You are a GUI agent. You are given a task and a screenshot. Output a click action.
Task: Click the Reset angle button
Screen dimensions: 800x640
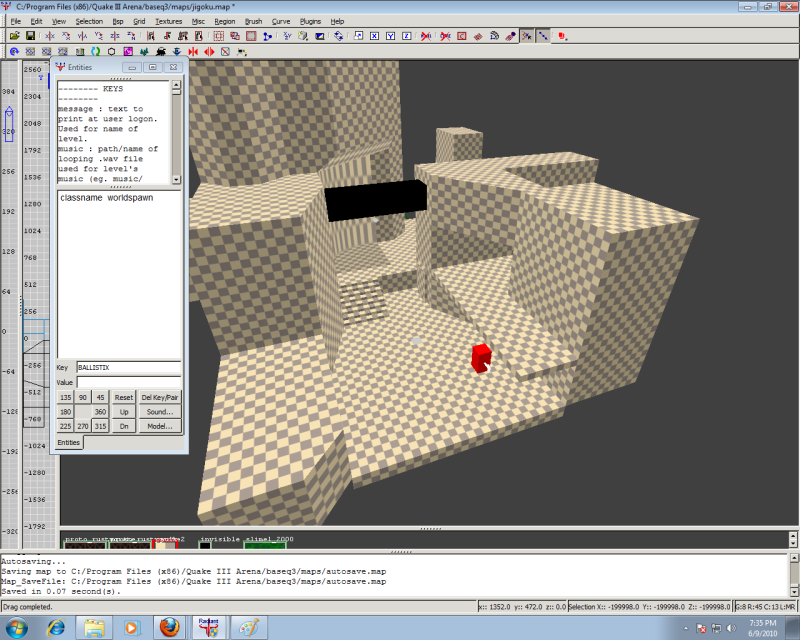[123, 397]
